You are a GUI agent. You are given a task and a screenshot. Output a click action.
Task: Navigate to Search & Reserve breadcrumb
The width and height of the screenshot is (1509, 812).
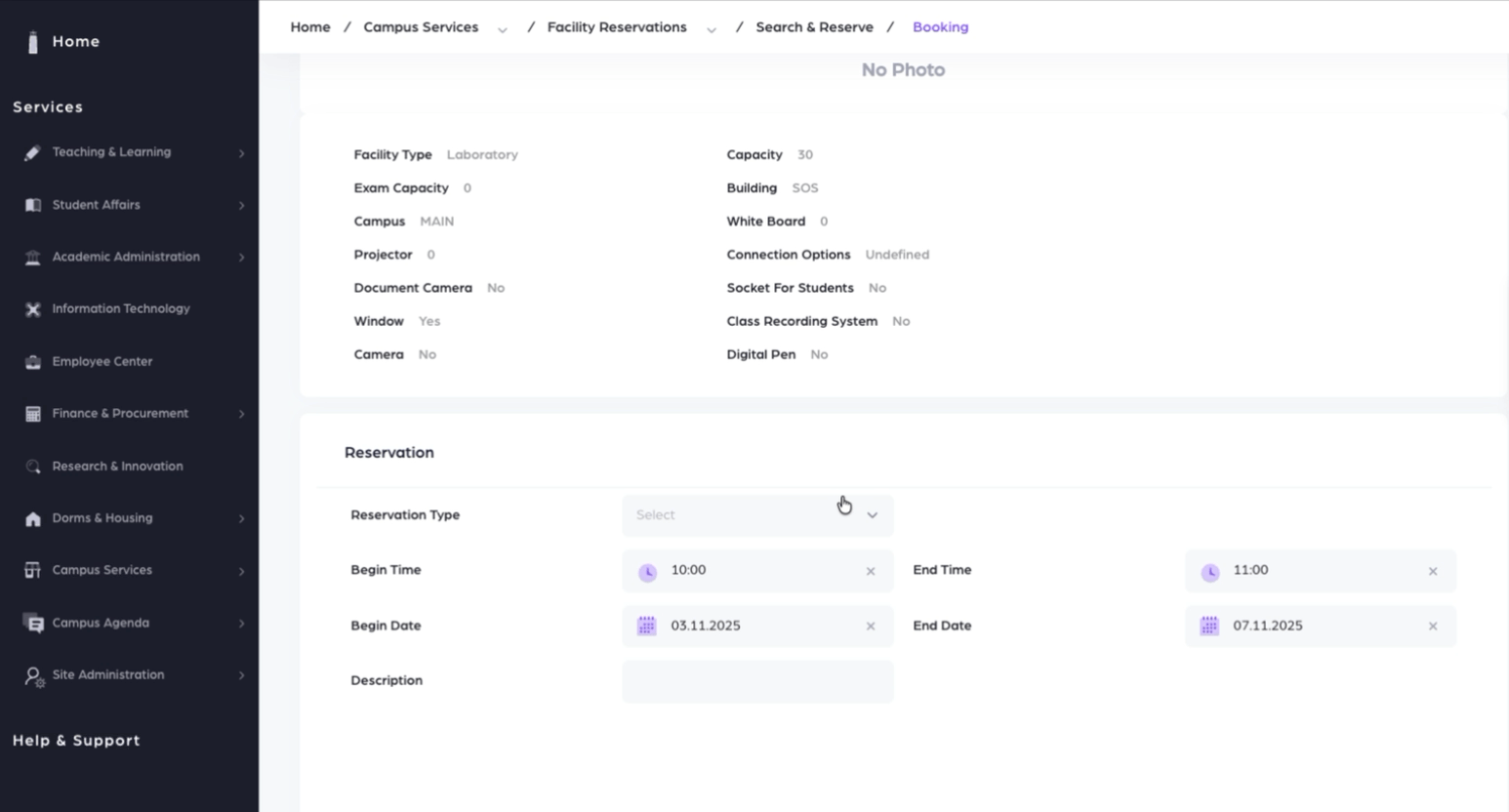pyautogui.click(x=814, y=27)
